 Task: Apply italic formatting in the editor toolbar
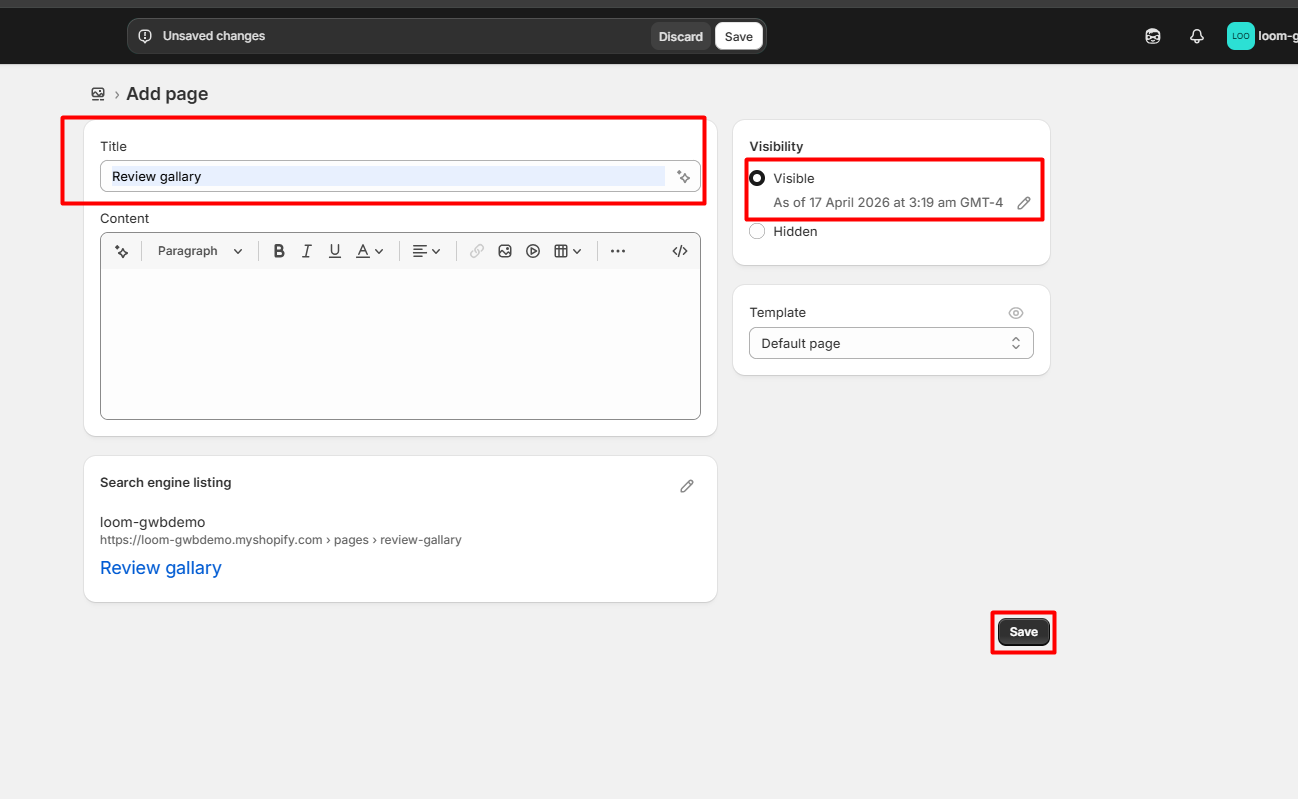pyautogui.click(x=307, y=251)
